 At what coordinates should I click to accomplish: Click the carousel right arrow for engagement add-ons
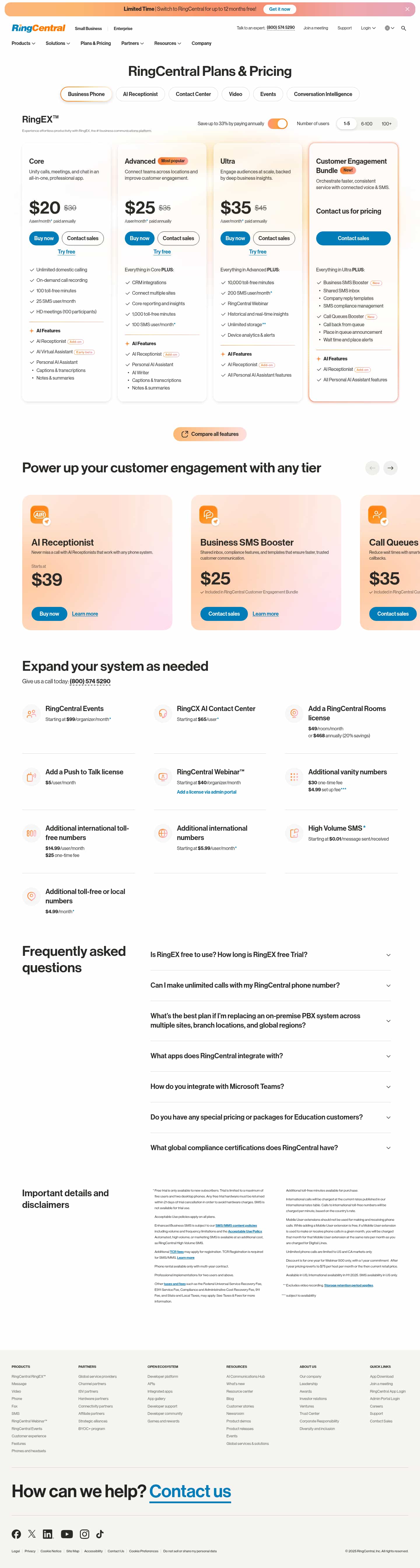(390, 467)
